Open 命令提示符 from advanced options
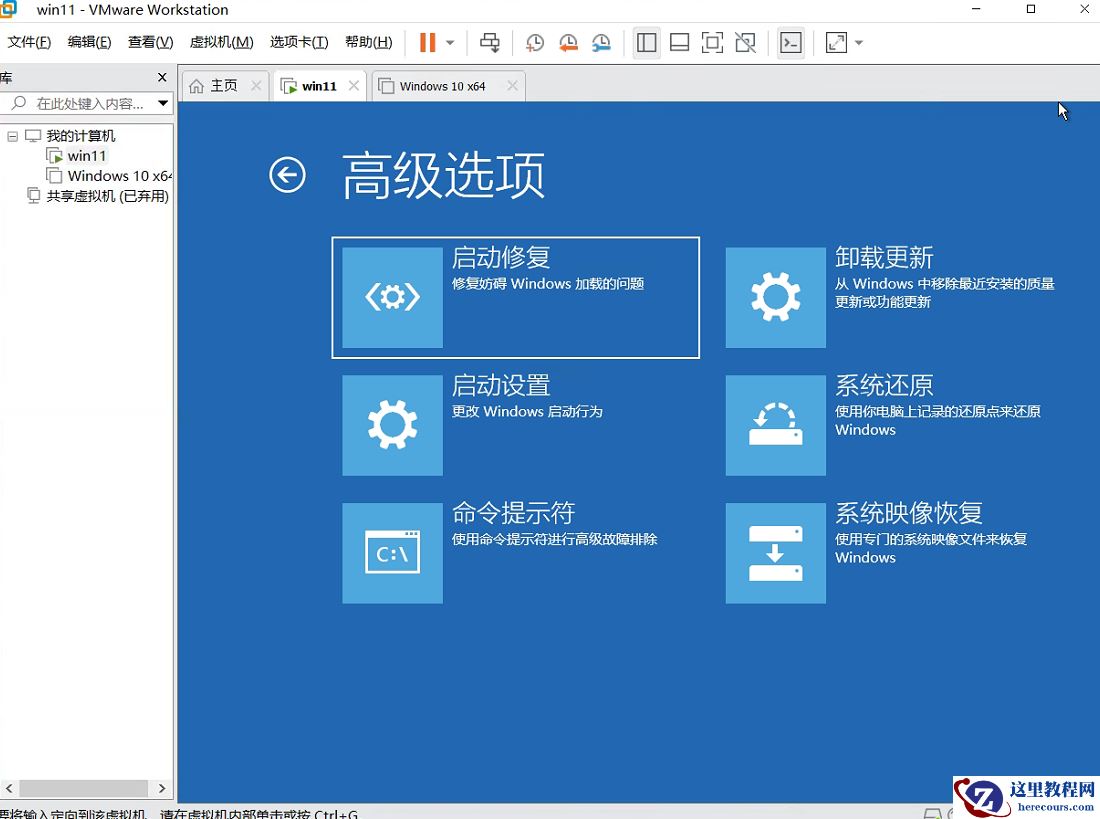 click(x=515, y=551)
